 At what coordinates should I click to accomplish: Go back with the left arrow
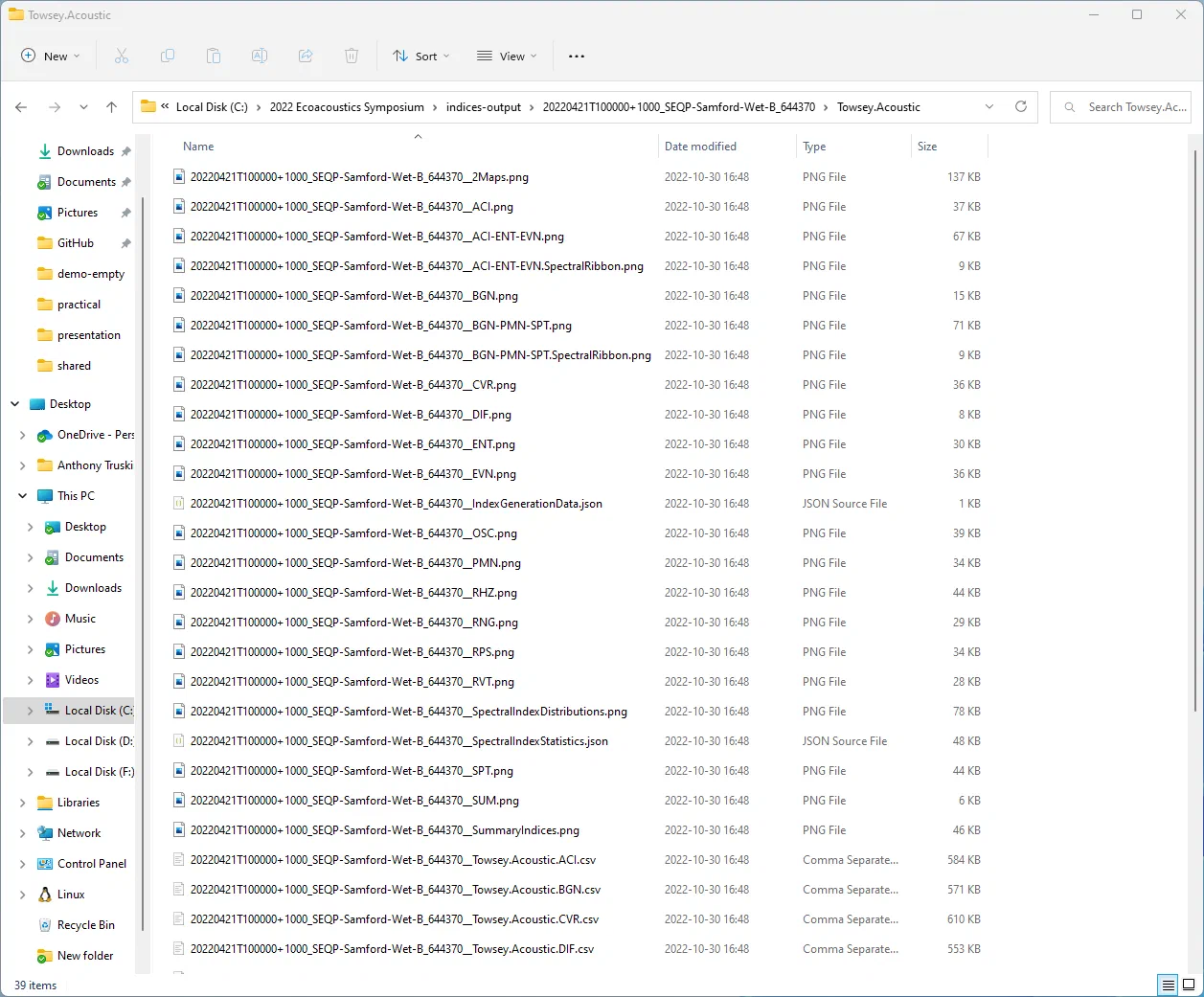[x=21, y=107]
